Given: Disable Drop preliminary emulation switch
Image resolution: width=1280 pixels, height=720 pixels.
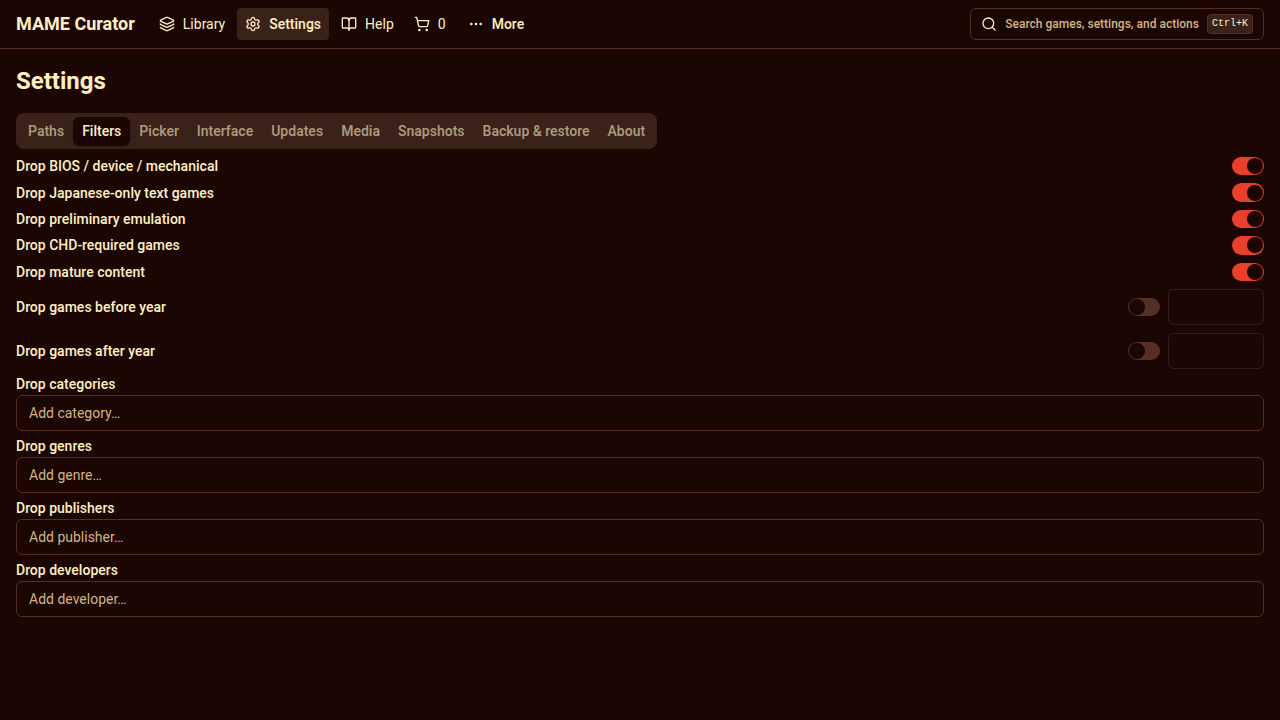Looking at the screenshot, I should click(x=1248, y=219).
